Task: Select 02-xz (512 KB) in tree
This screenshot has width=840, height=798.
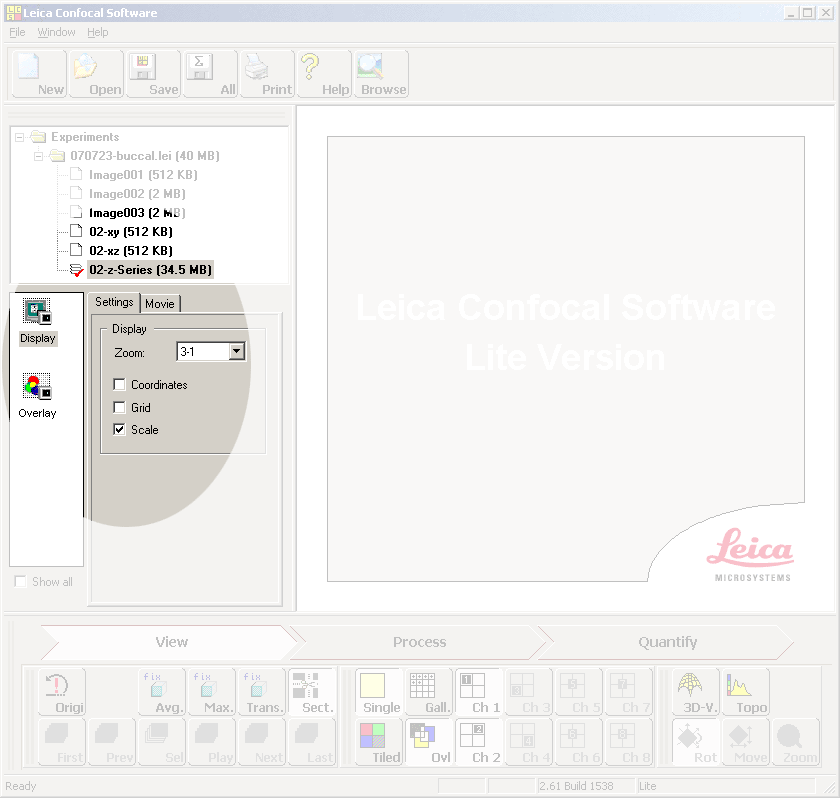Action: click(x=131, y=251)
